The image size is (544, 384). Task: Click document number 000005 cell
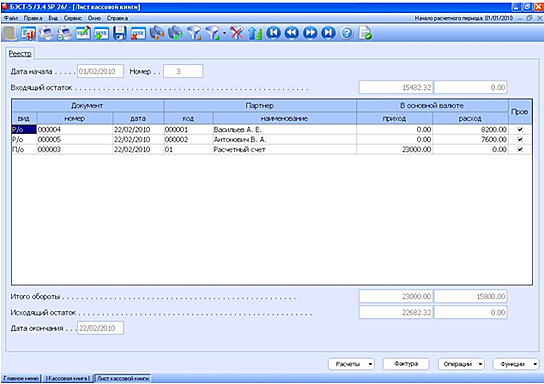[75, 139]
